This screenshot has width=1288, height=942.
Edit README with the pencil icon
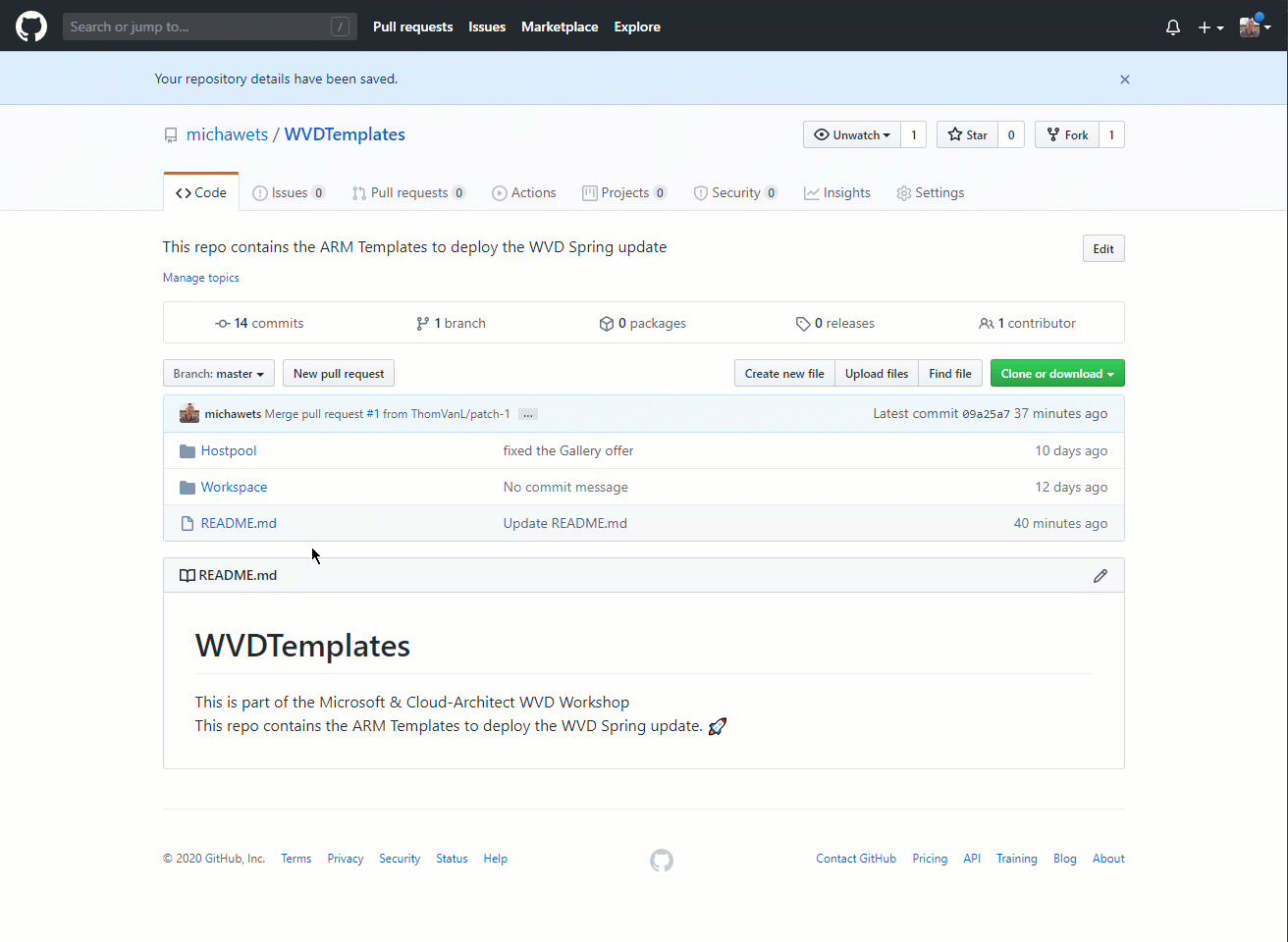(1100, 576)
